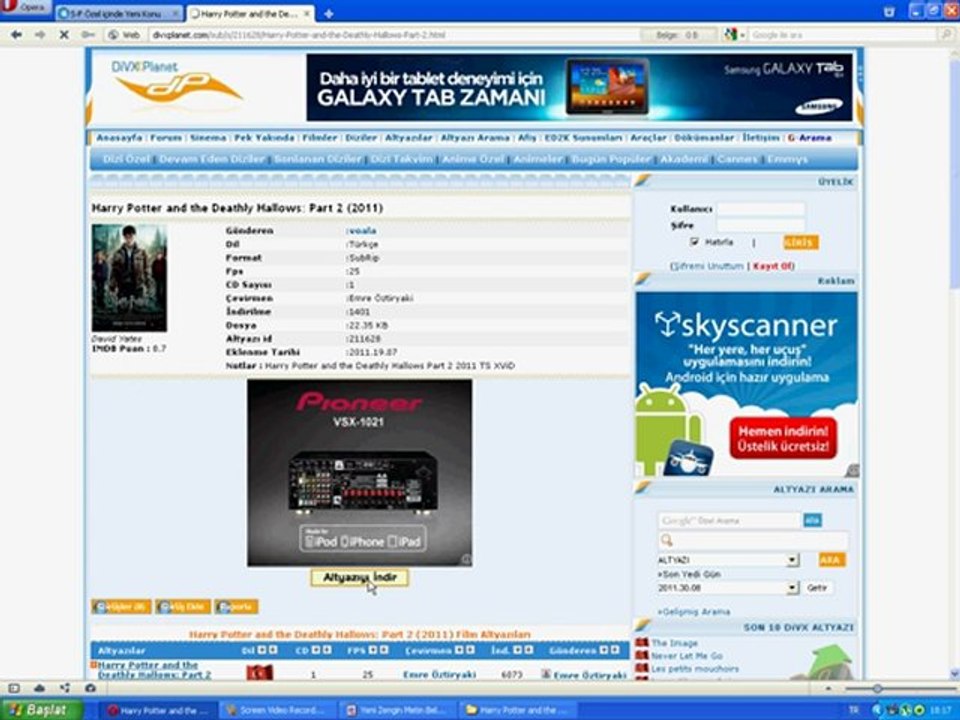This screenshot has width=960, height=720.
Task: Click the Kullanıcı username field
Action: pos(761,209)
